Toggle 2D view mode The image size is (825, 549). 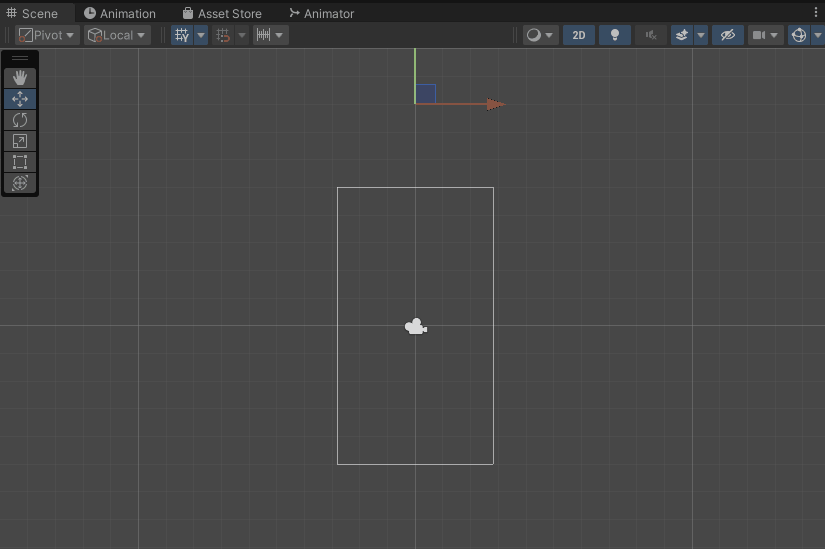579,35
